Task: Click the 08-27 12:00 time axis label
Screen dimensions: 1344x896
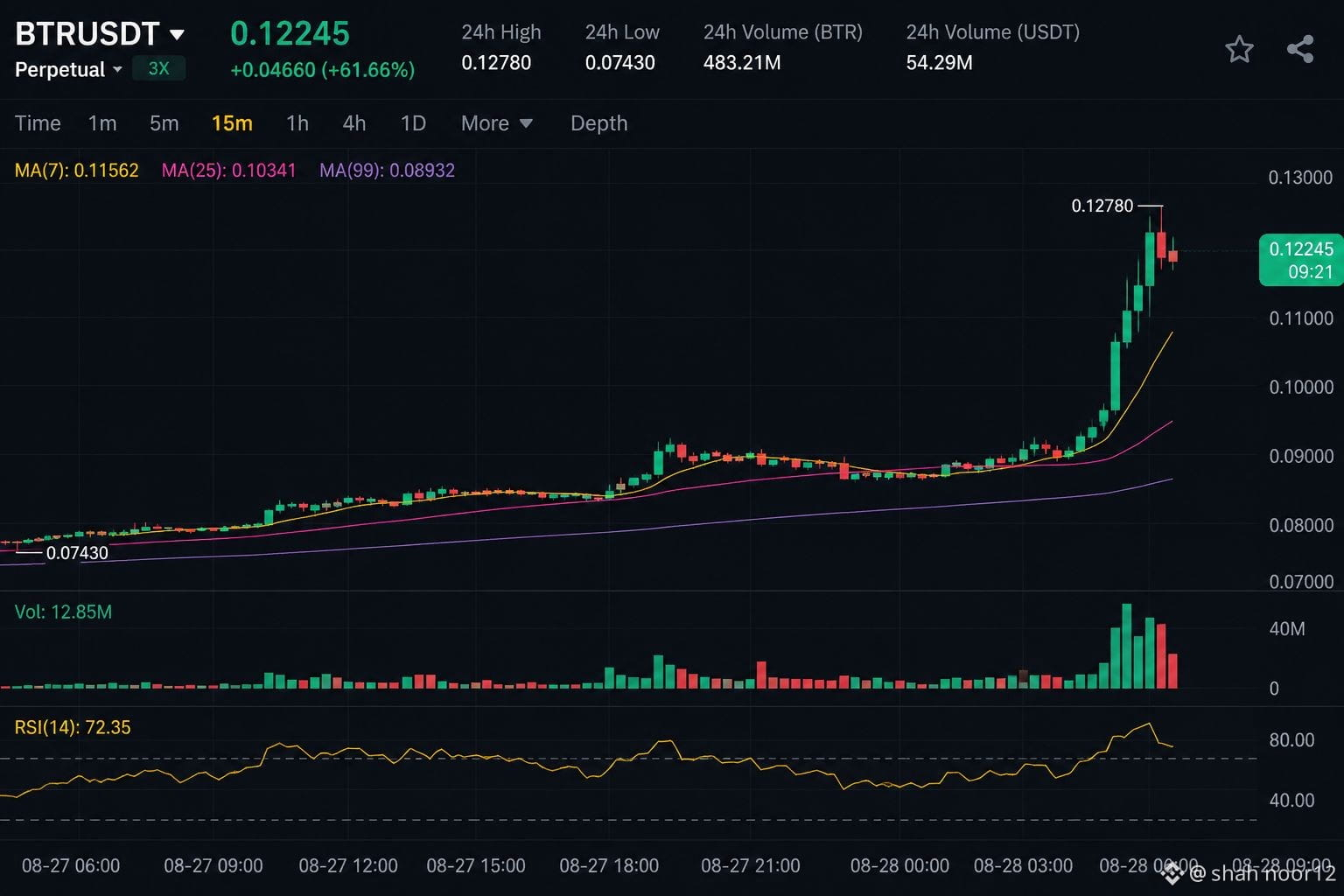Action: (348, 865)
